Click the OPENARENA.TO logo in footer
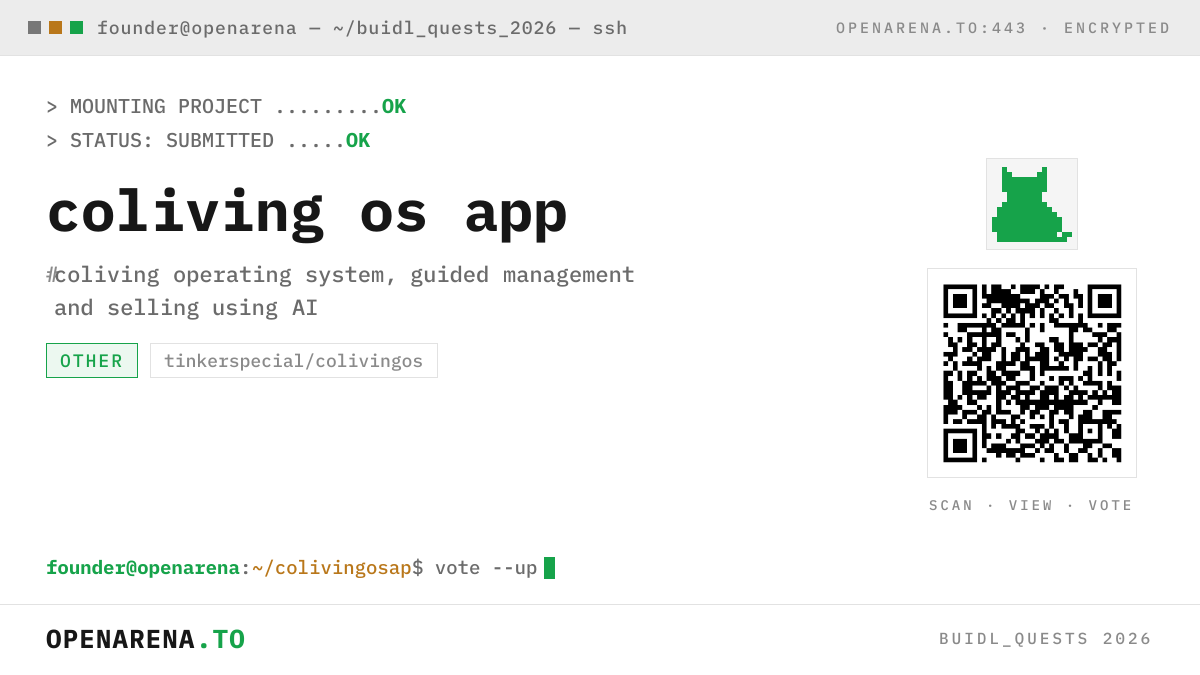Viewport: 1200px width, 675px height. [146, 639]
